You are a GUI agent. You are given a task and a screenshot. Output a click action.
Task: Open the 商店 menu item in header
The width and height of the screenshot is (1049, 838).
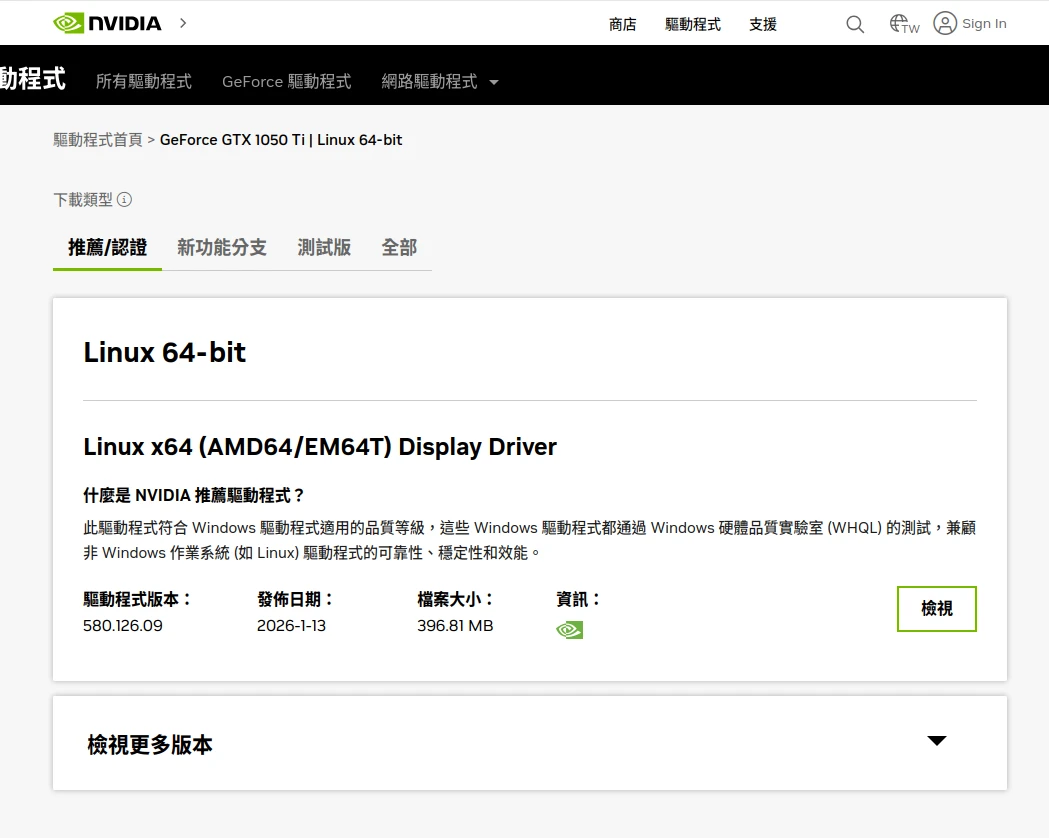(622, 24)
